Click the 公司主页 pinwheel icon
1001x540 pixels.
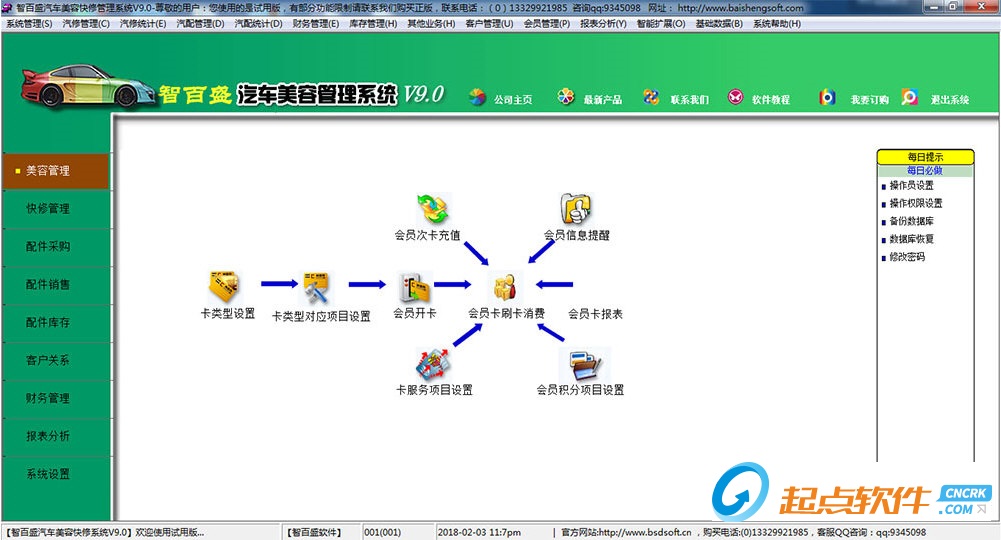[478, 98]
